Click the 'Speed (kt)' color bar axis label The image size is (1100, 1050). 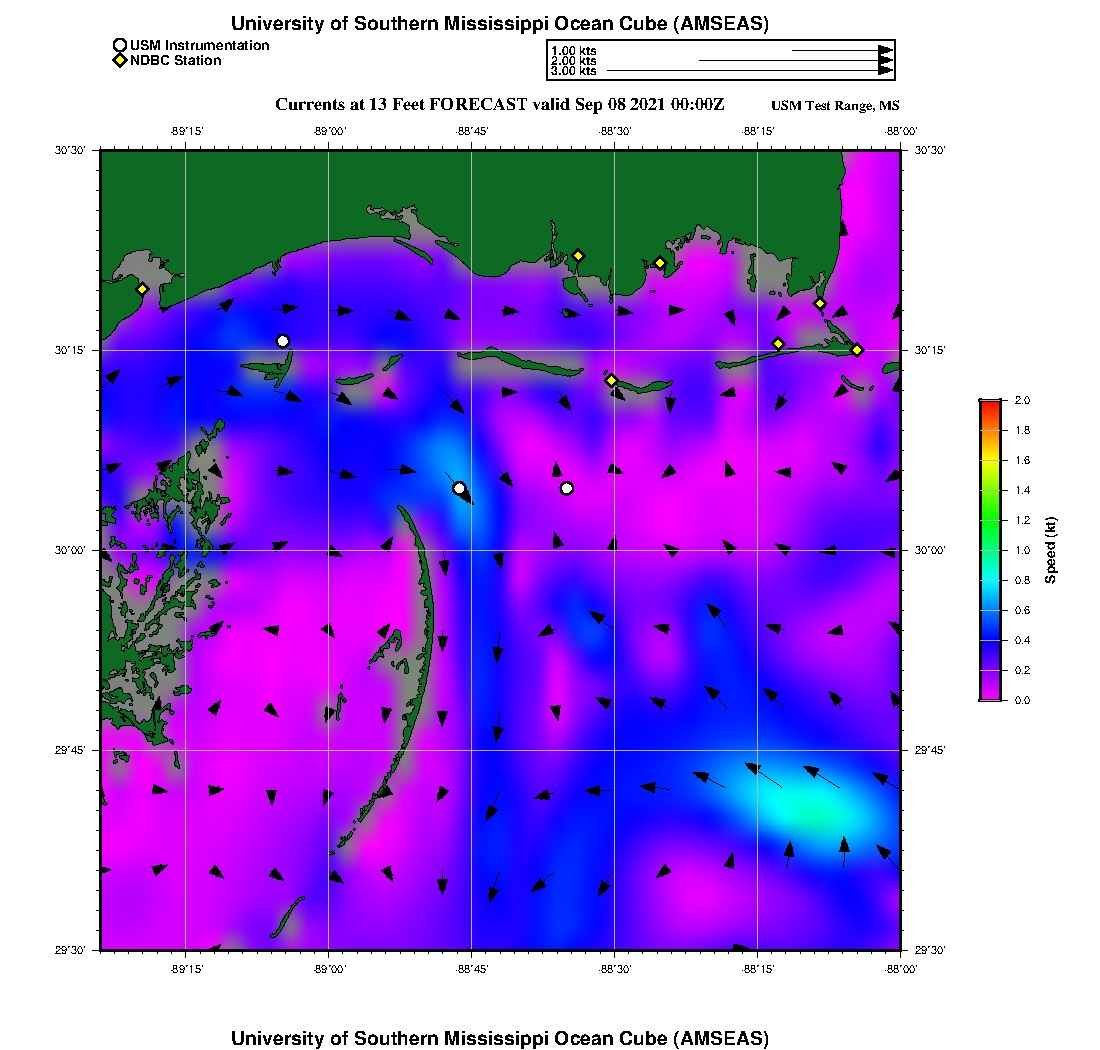[1050, 550]
